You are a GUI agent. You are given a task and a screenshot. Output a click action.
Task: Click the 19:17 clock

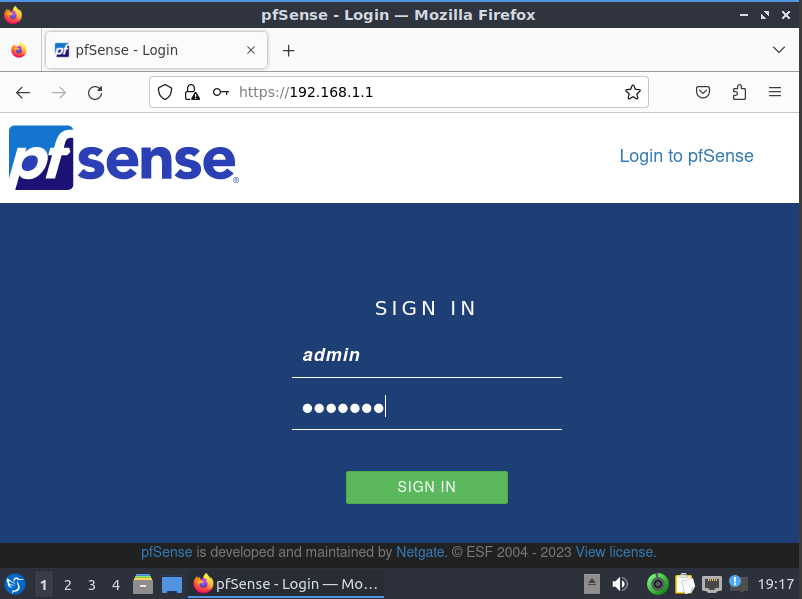(776, 584)
